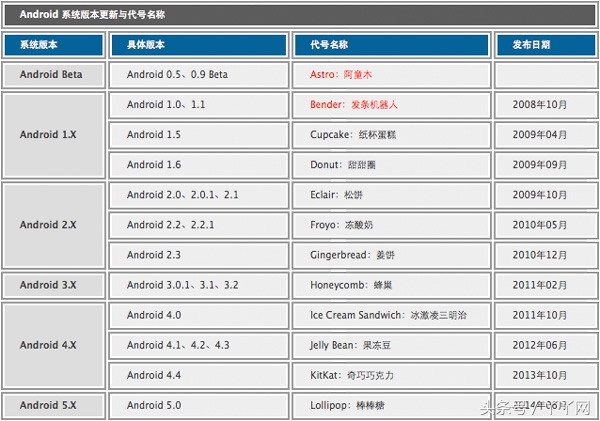Click the 代号名称 column header

pyautogui.click(x=391, y=45)
